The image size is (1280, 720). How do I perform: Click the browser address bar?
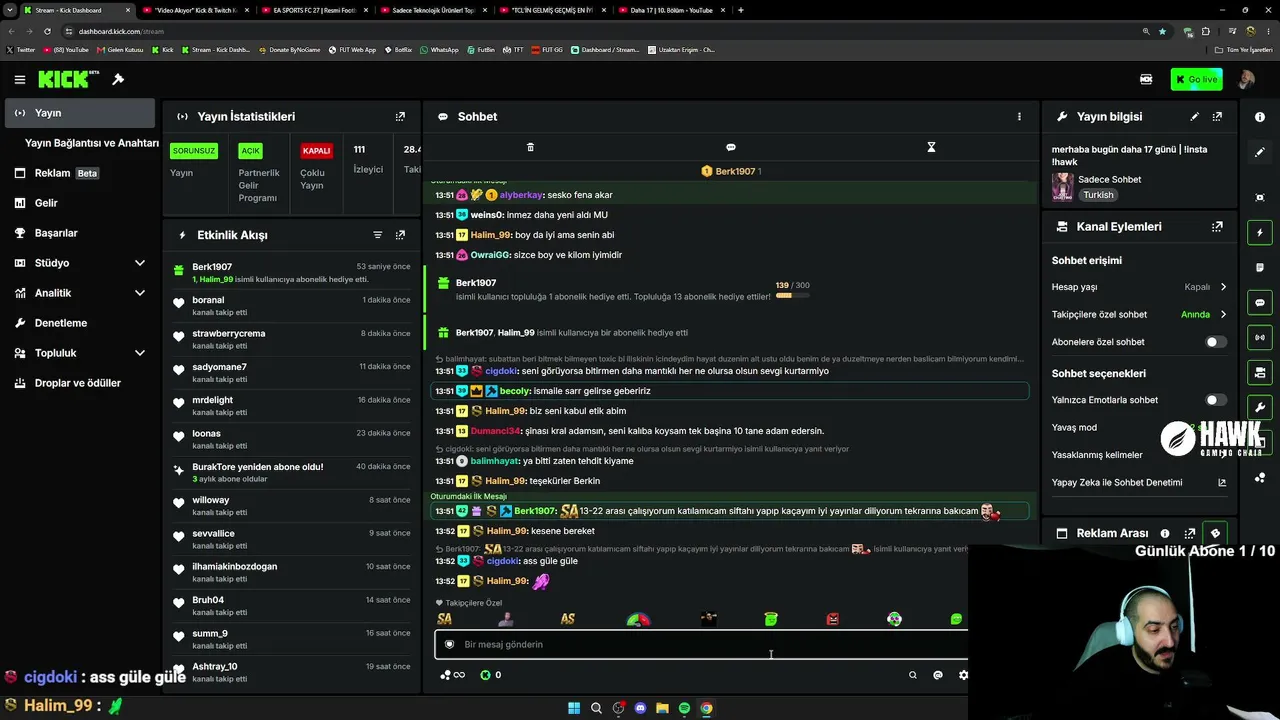point(600,31)
